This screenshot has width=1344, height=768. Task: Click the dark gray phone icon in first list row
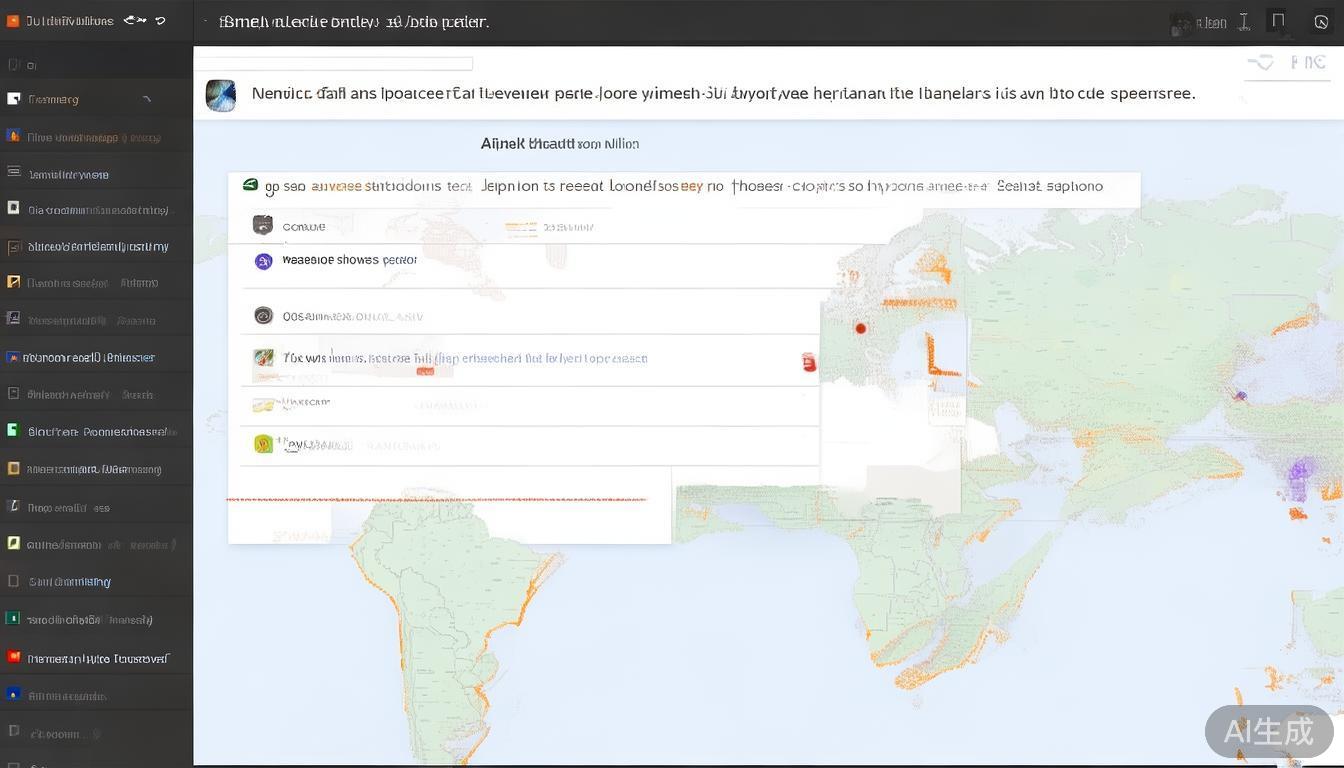point(263,226)
